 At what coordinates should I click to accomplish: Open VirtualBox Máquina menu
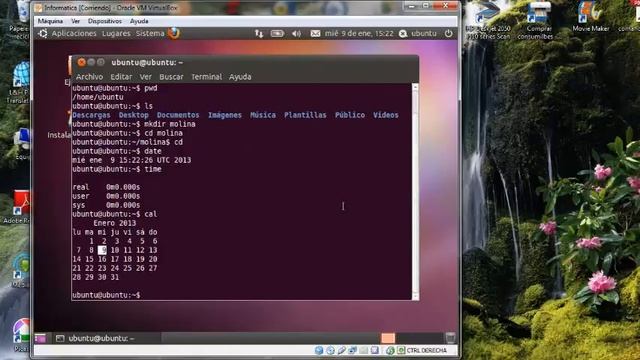(x=50, y=21)
